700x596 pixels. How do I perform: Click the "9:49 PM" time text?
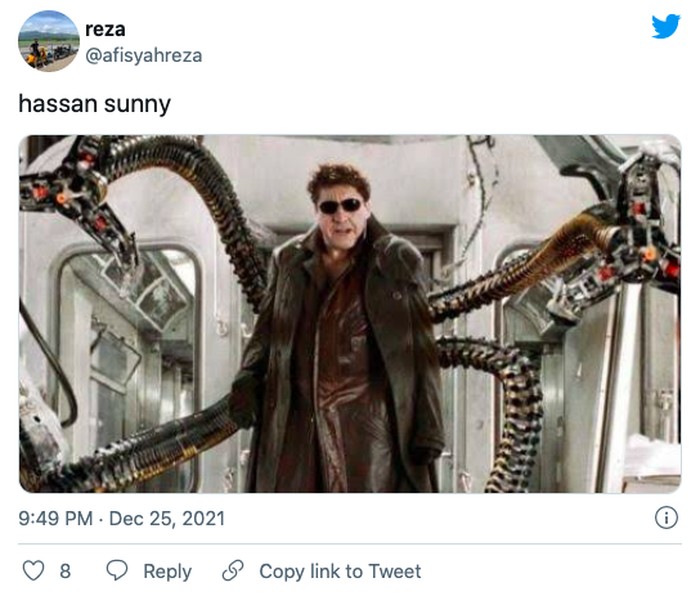click(58, 518)
